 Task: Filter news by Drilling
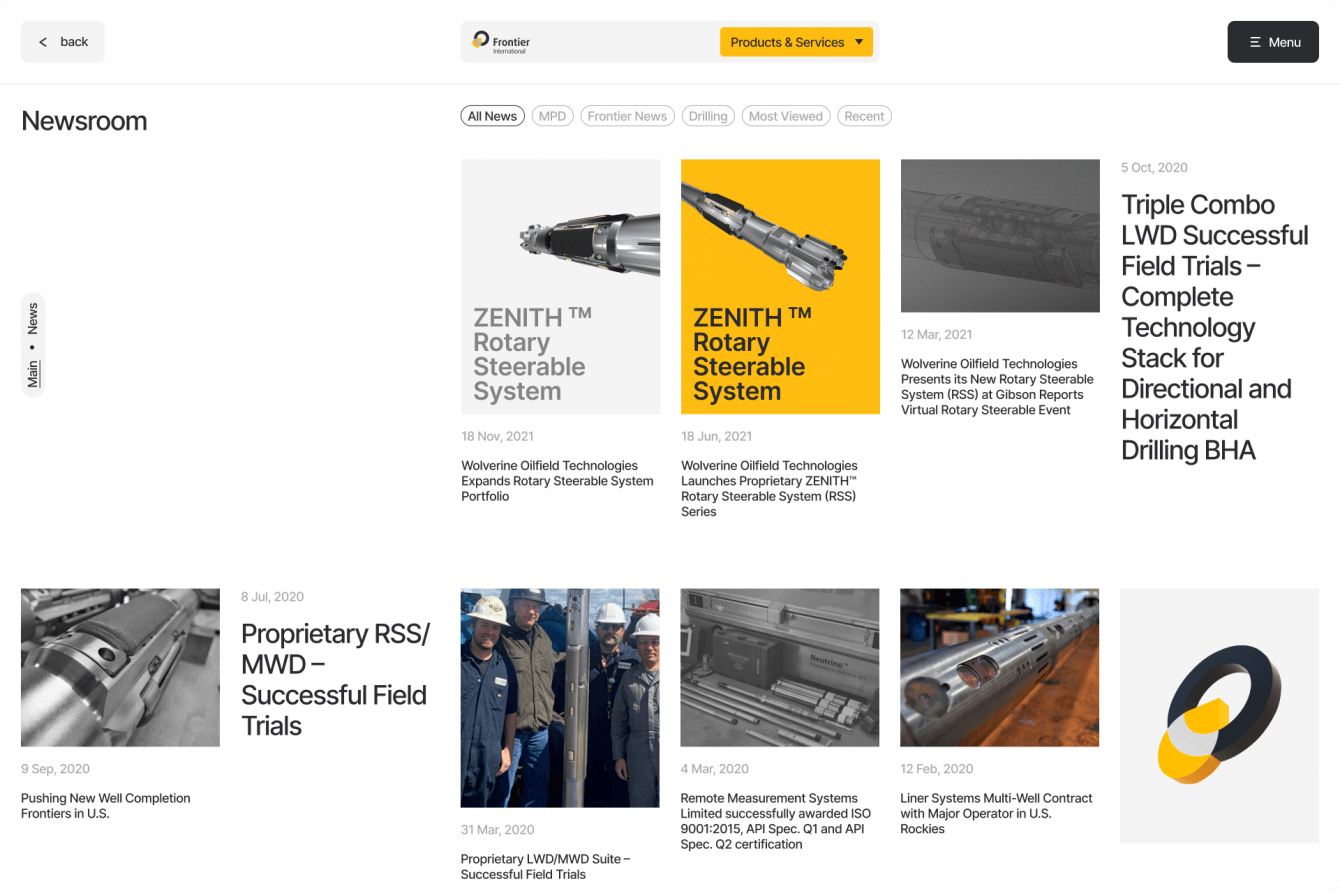click(708, 116)
